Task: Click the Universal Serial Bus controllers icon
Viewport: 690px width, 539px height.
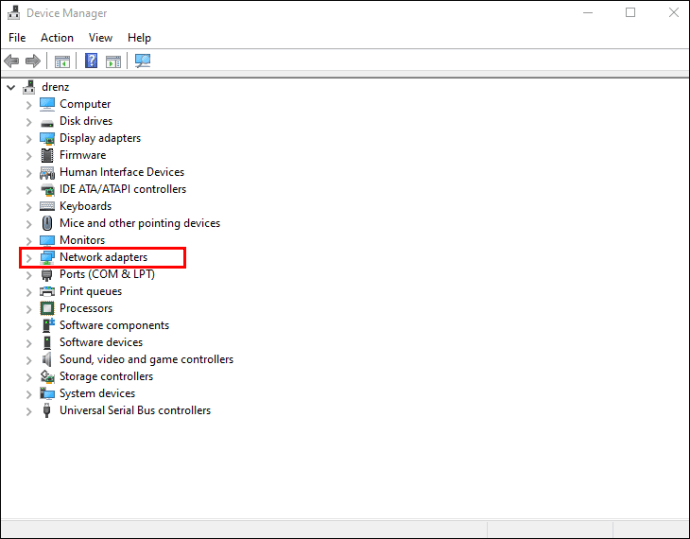Action: click(x=47, y=411)
